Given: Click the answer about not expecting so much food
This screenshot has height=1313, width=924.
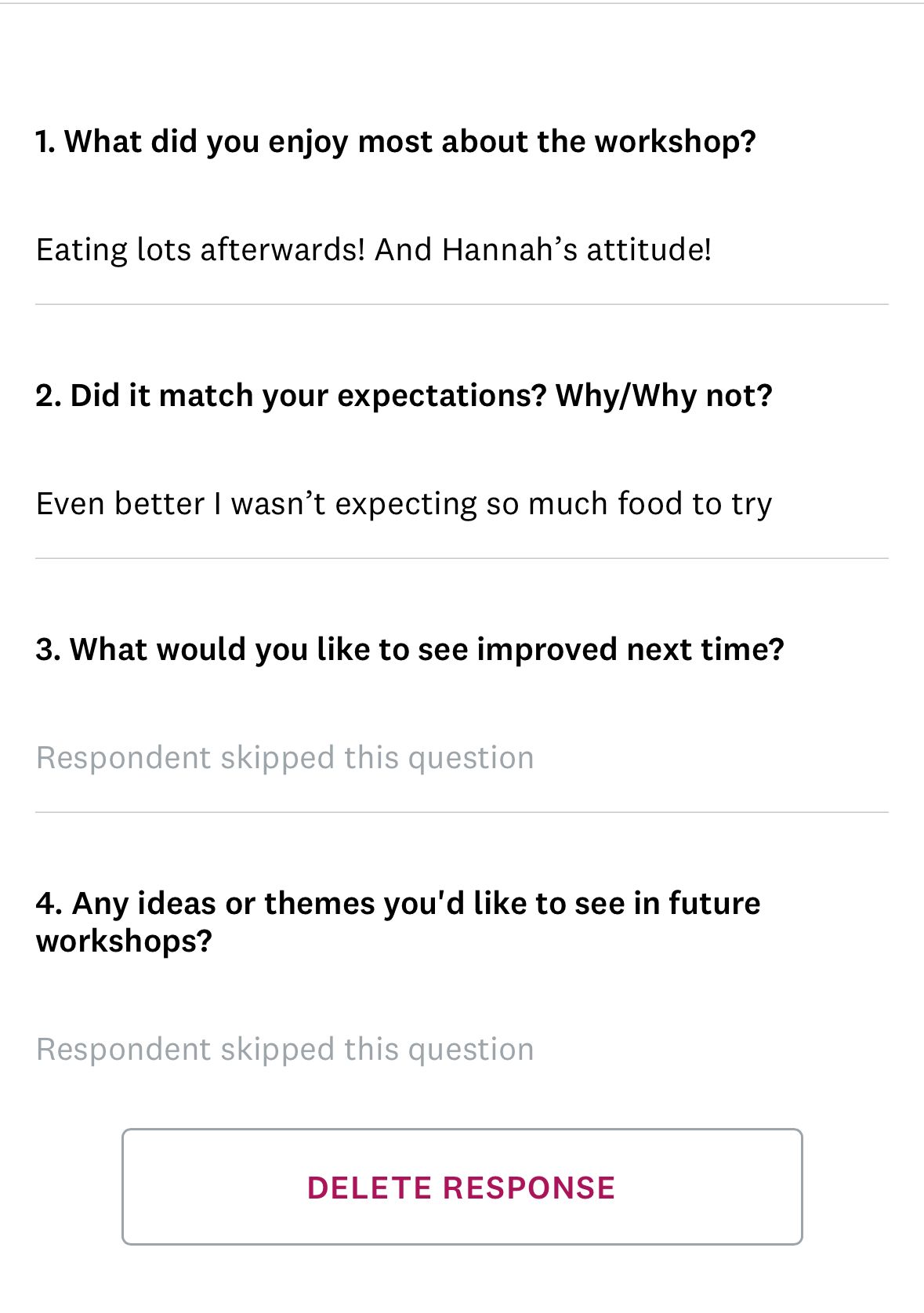Looking at the screenshot, I should click(404, 504).
